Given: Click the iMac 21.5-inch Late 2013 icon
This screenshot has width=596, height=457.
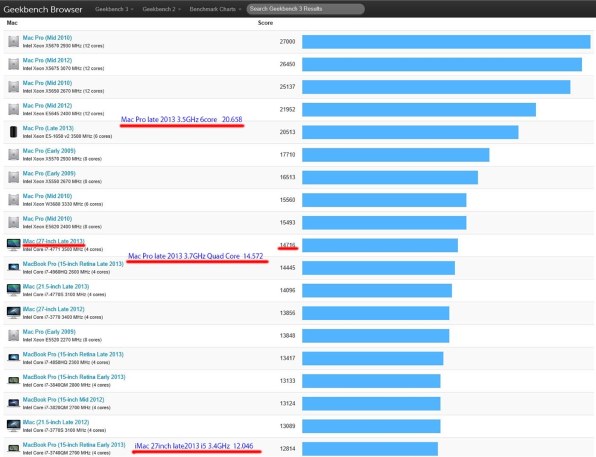Looking at the screenshot, I should (x=14, y=290).
